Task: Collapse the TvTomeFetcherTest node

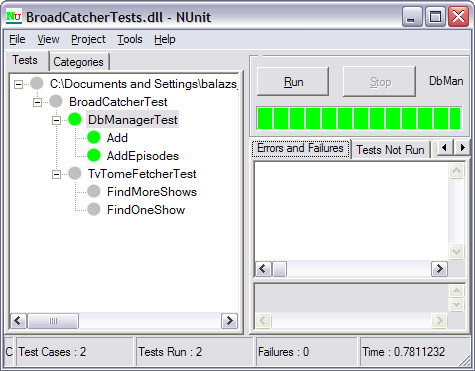Action: pyautogui.click(x=56, y=174)
